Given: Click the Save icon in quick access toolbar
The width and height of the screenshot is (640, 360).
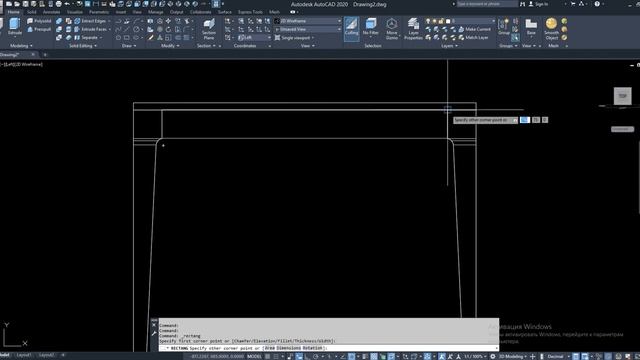Looking at the screenshot, I should pos(26,4).
